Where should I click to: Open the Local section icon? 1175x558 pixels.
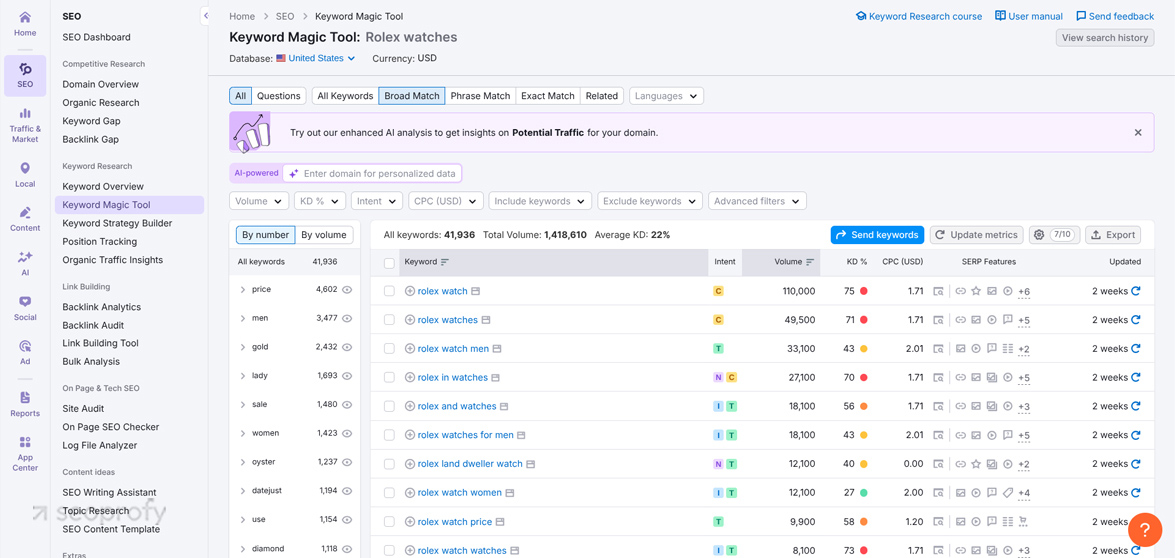[x=25, y=176]
